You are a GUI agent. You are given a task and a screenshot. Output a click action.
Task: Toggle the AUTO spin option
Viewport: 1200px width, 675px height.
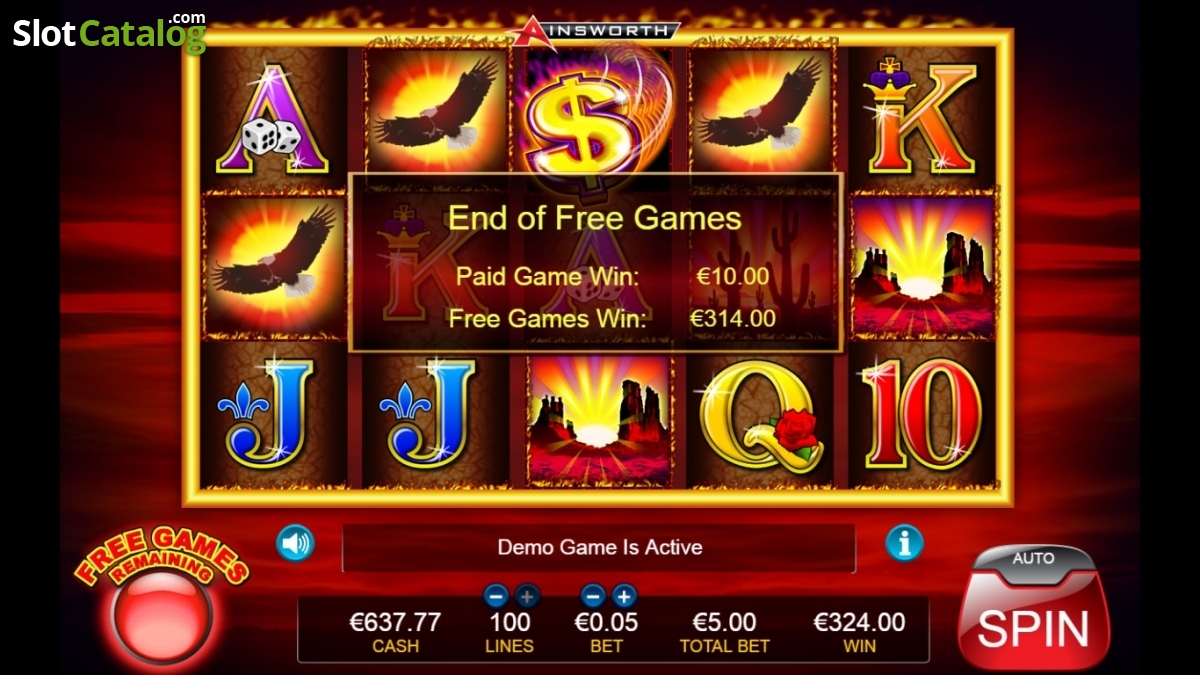1033,558
